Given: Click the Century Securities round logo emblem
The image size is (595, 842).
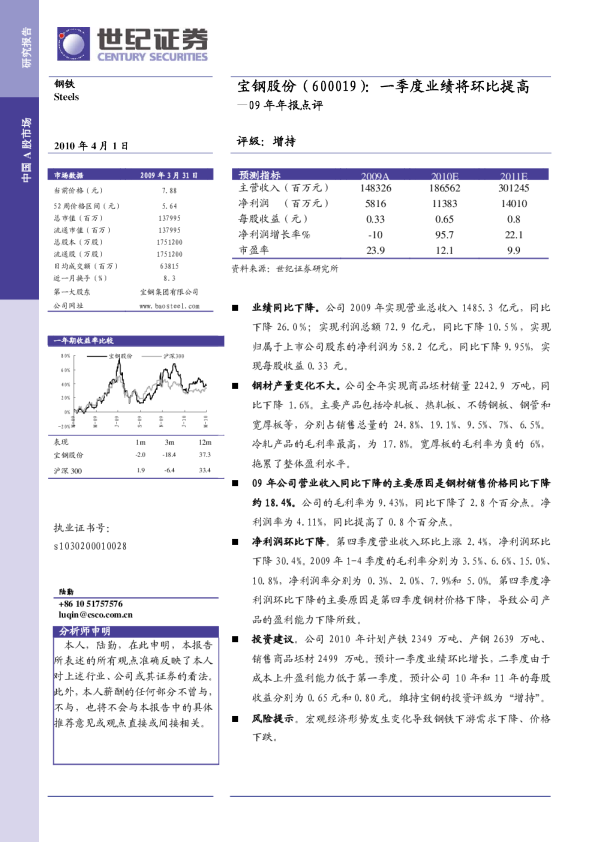Looking at the screenshot, I should click(x=74, y=44).
